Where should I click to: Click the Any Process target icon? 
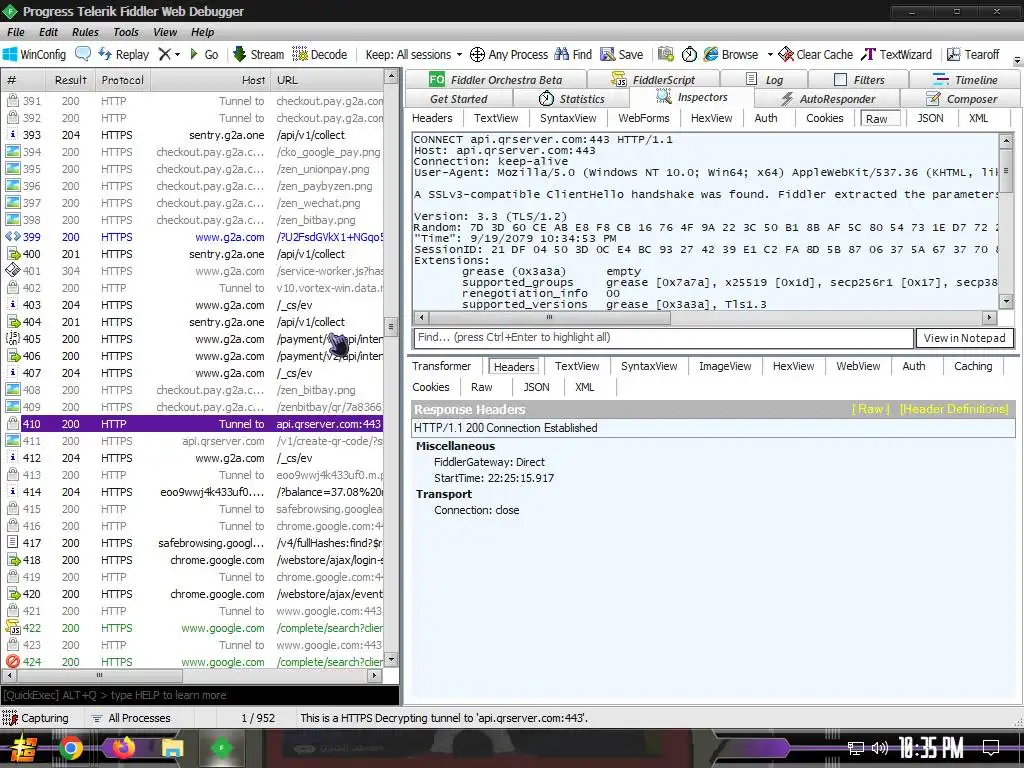point(477,54)
